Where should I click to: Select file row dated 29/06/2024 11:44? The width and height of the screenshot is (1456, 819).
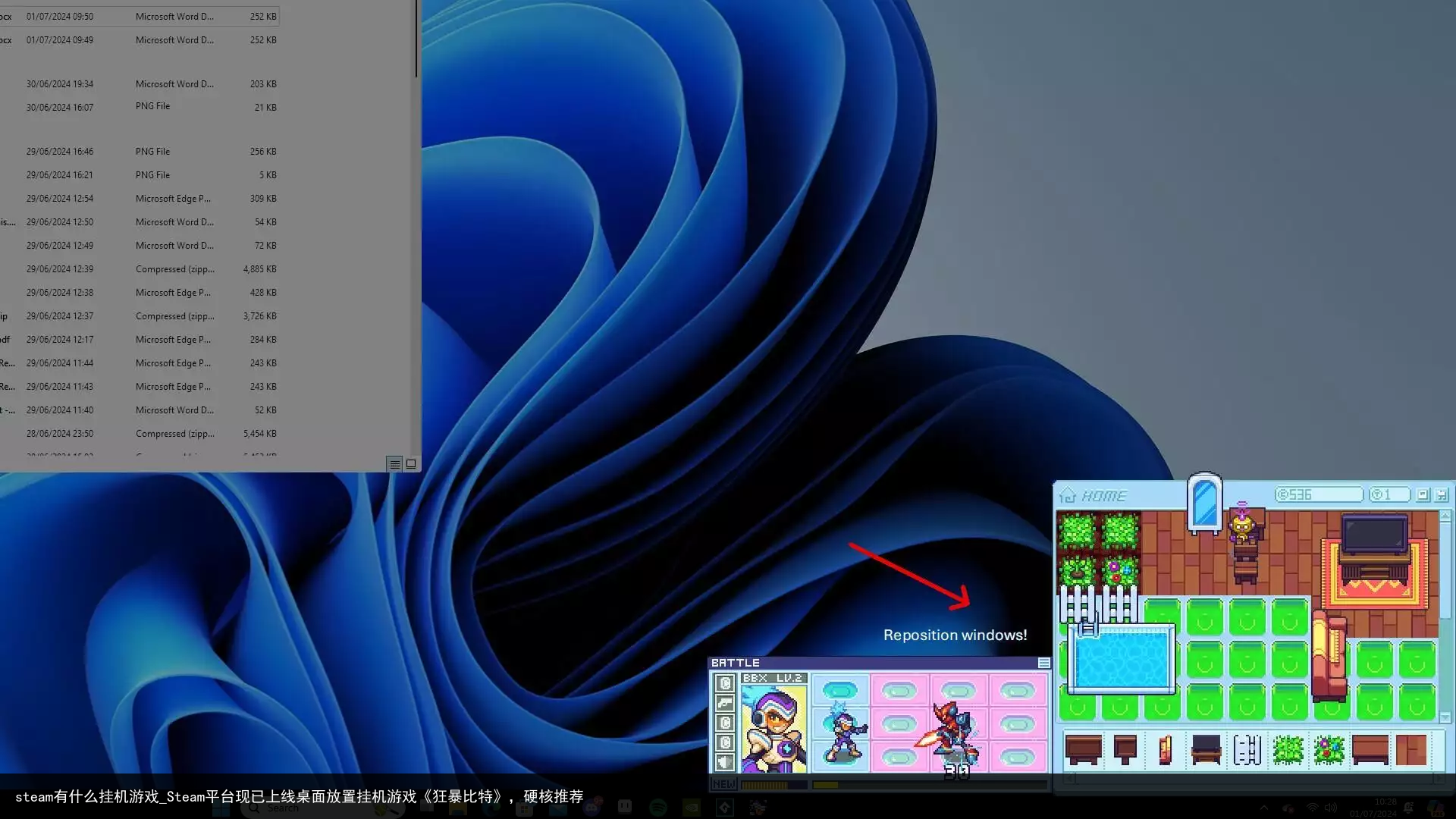[140, 362]
